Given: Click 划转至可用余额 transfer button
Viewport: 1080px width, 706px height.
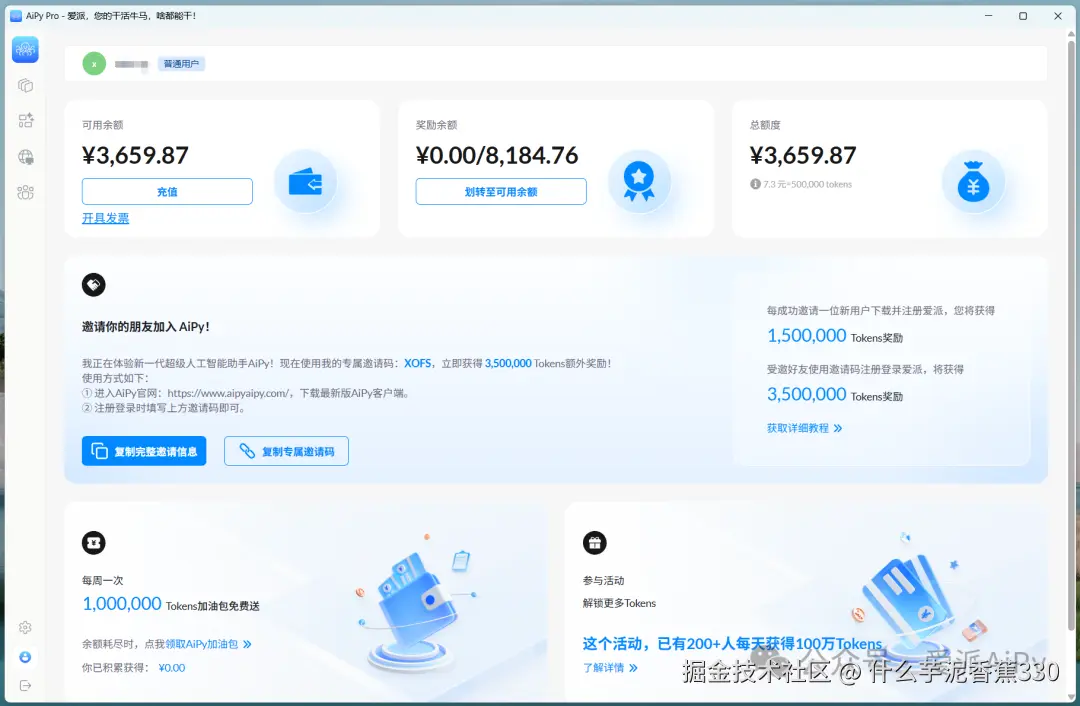Looking at the screenshot, I should click(501, 191).
